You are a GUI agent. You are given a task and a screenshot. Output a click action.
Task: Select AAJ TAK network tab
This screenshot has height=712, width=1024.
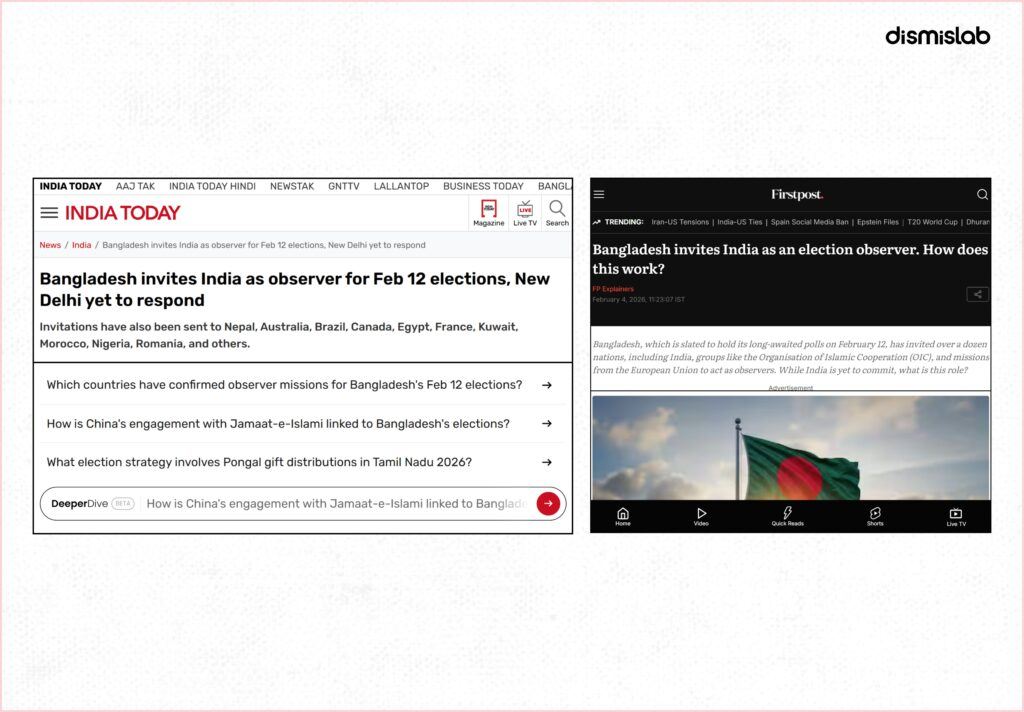[x=135, y=186]
